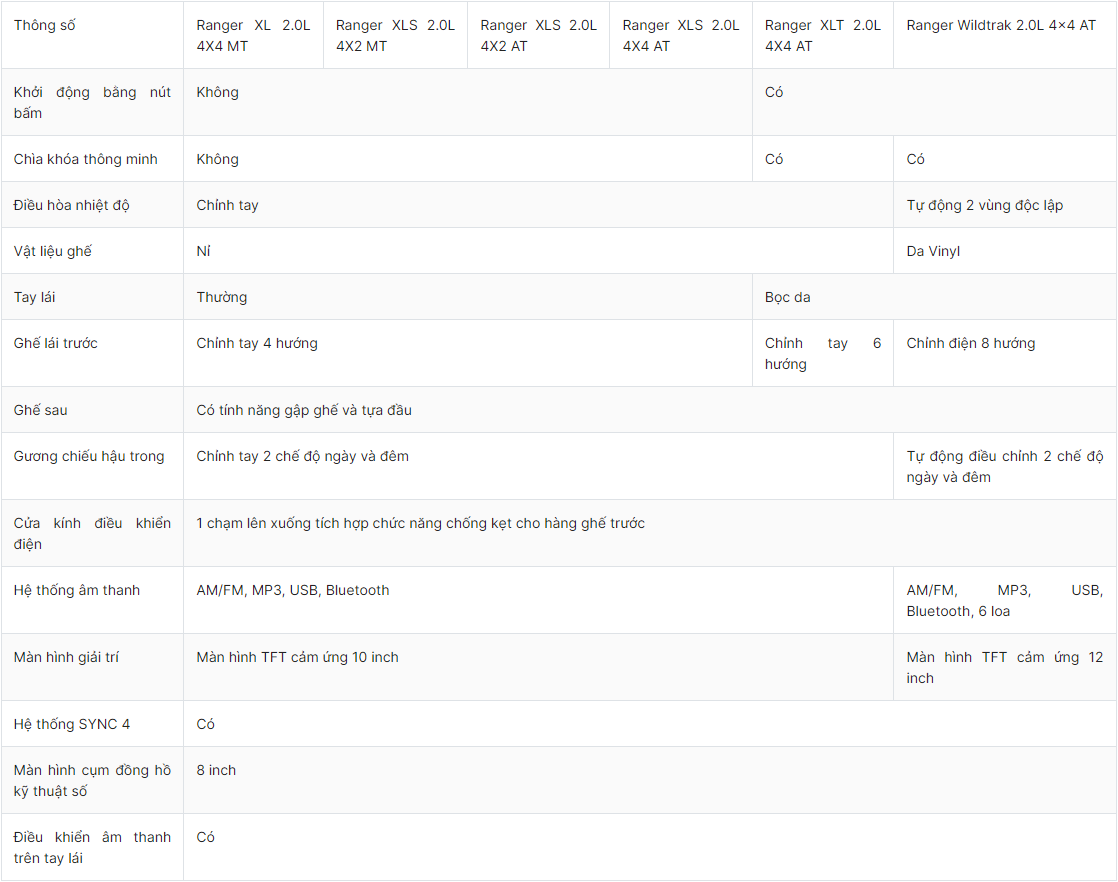Select the "Ghế sau" row label
1118x882 pixels.
(x=41, y=411)
